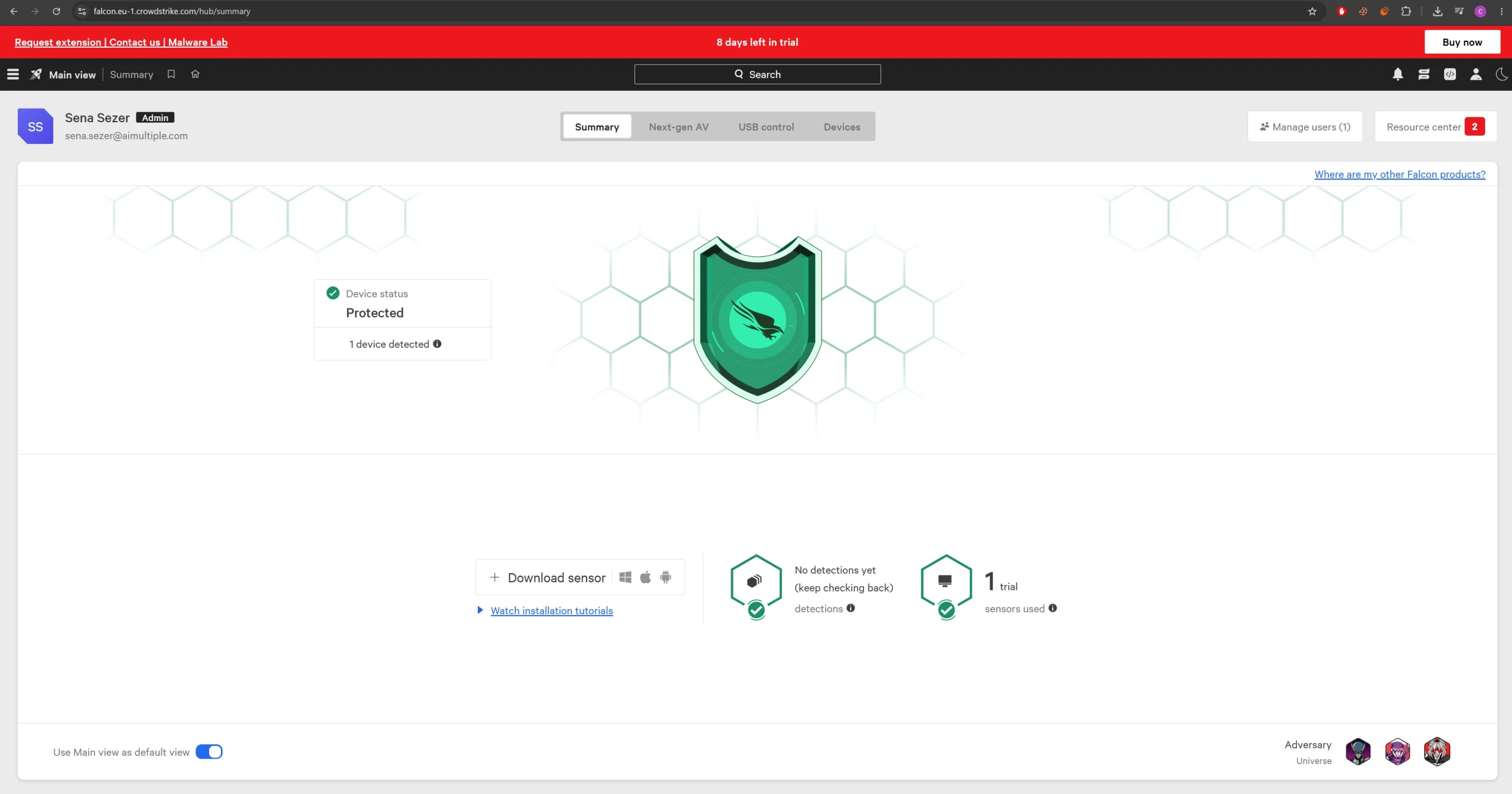This screenshot has height=794, width=1512.
Task: Click Request extension trial link
Action: (x=58, y=42)
